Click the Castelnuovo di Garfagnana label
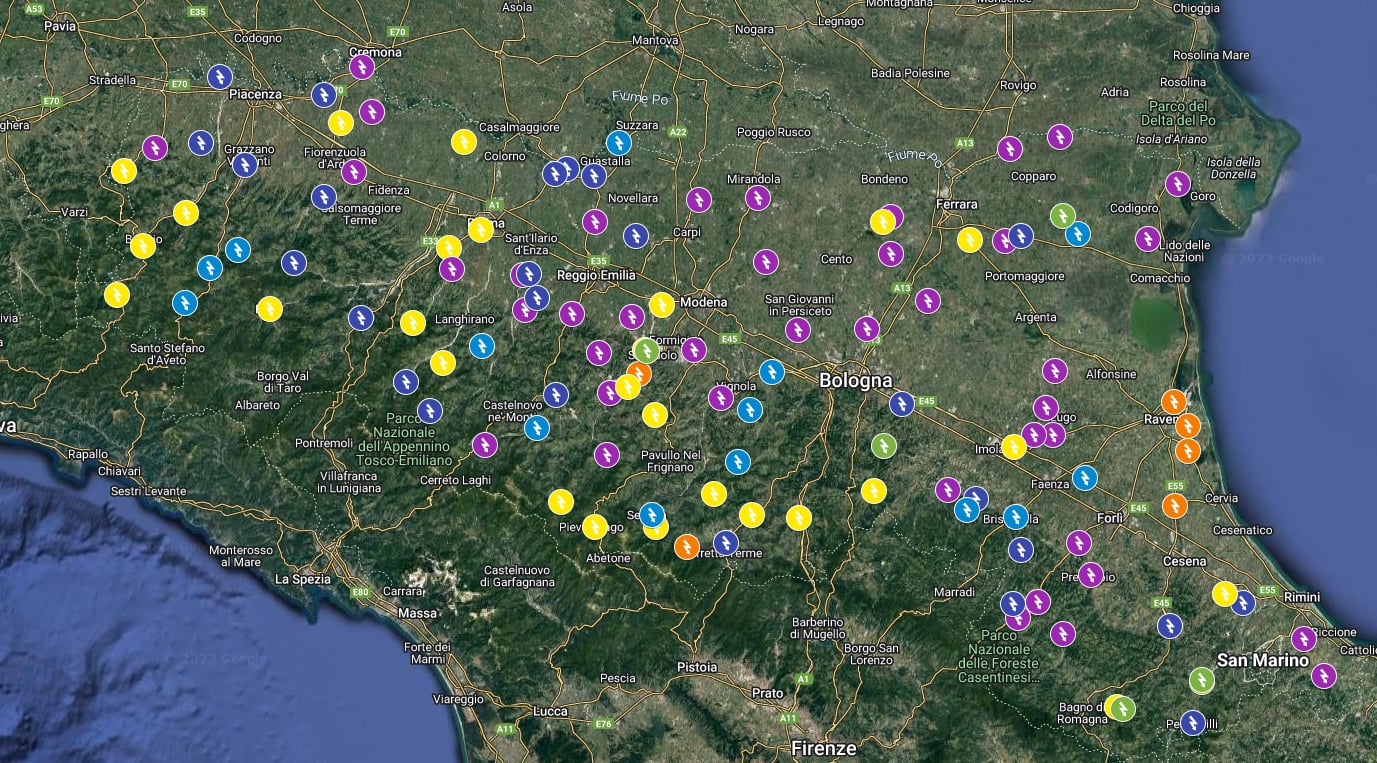 point(516,575)
